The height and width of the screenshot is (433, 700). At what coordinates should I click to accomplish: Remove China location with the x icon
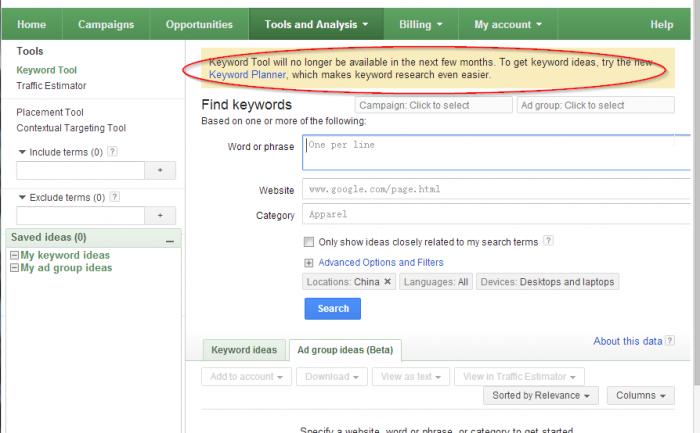388,282
